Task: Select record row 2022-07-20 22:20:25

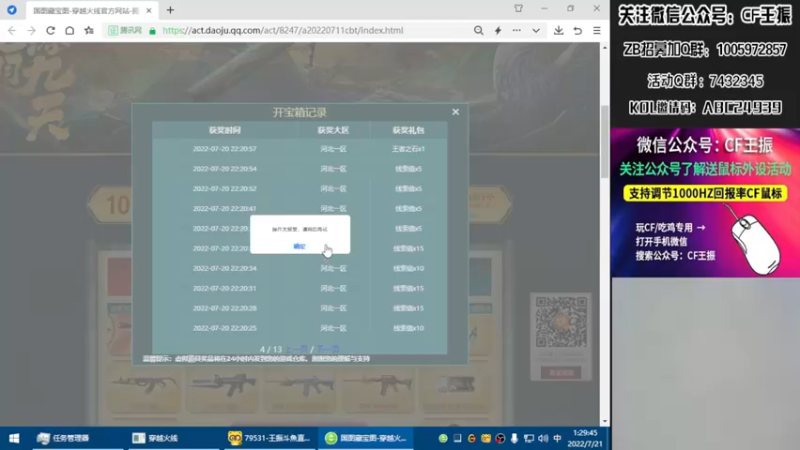Action: 299,328
